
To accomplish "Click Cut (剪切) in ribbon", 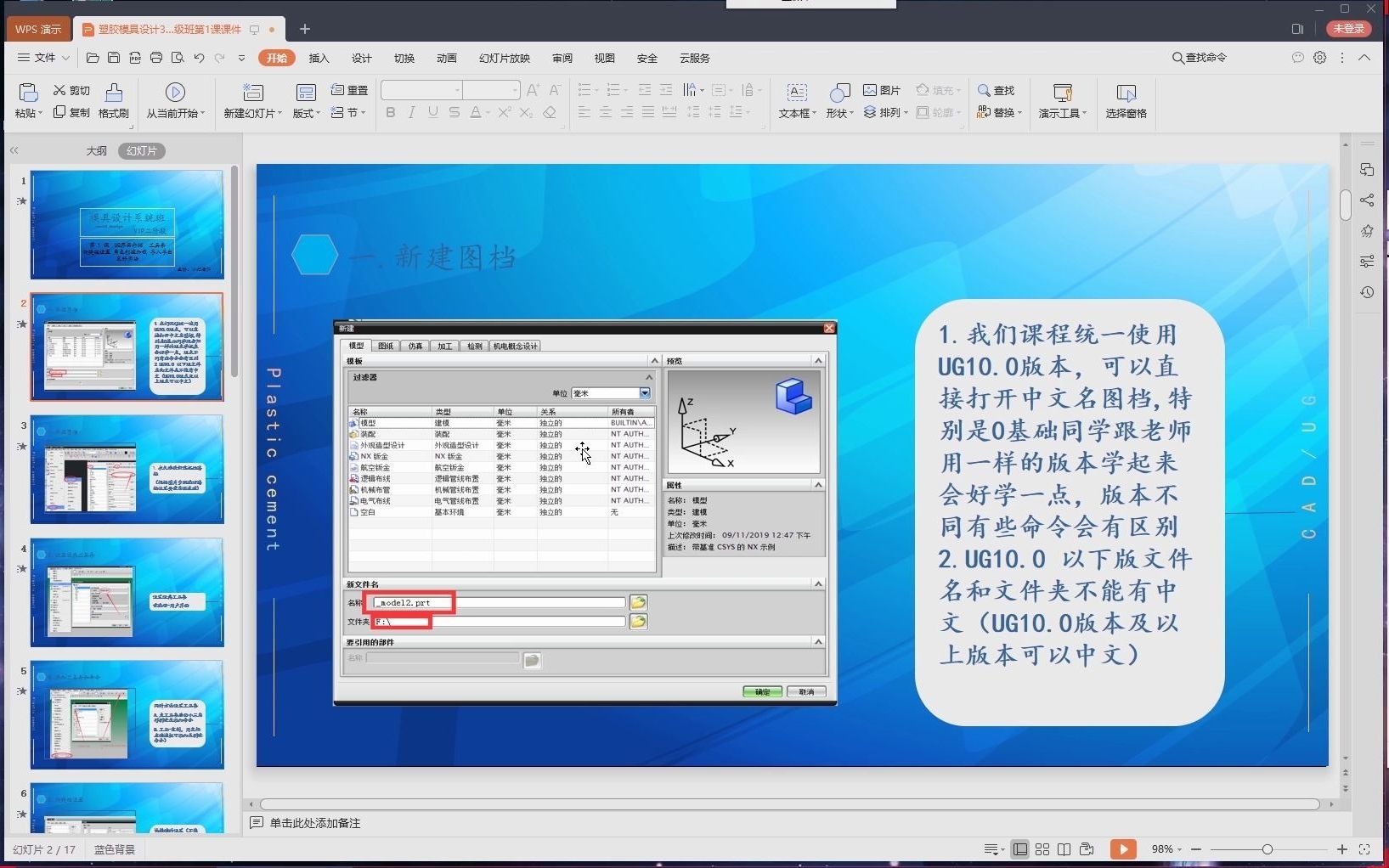I will pos(71,90).
